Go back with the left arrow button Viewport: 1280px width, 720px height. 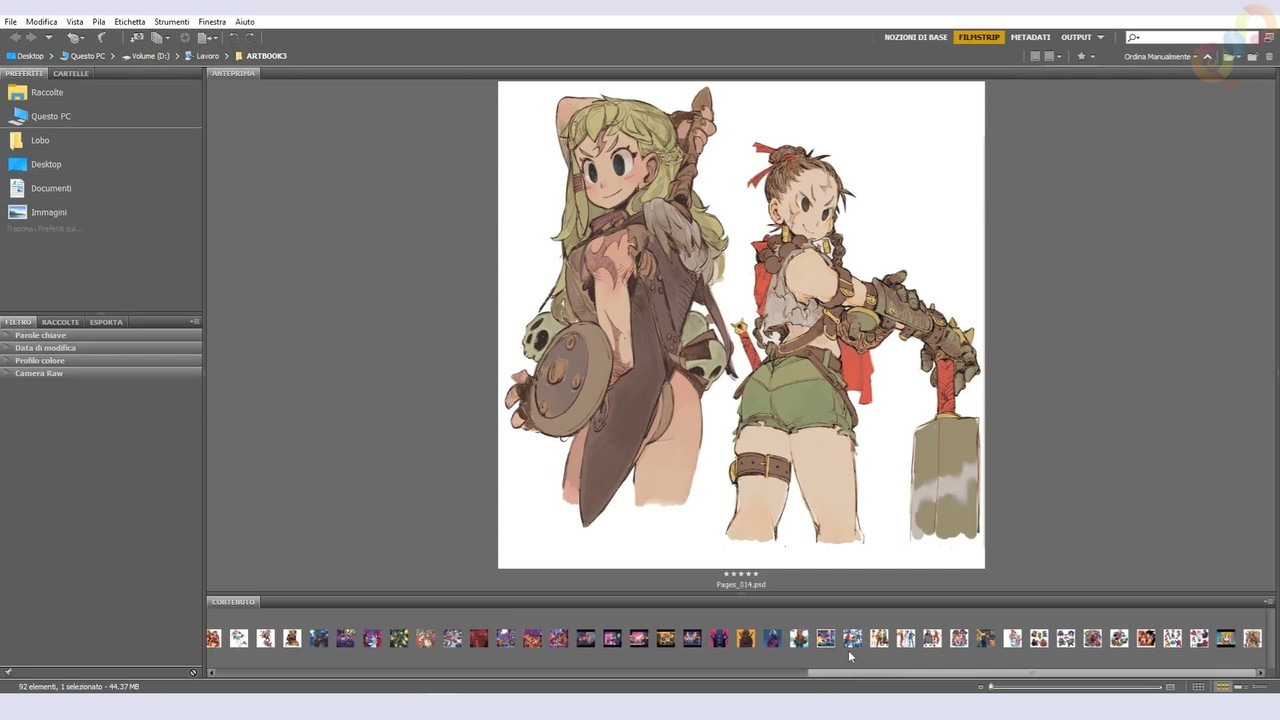[15, 37]
